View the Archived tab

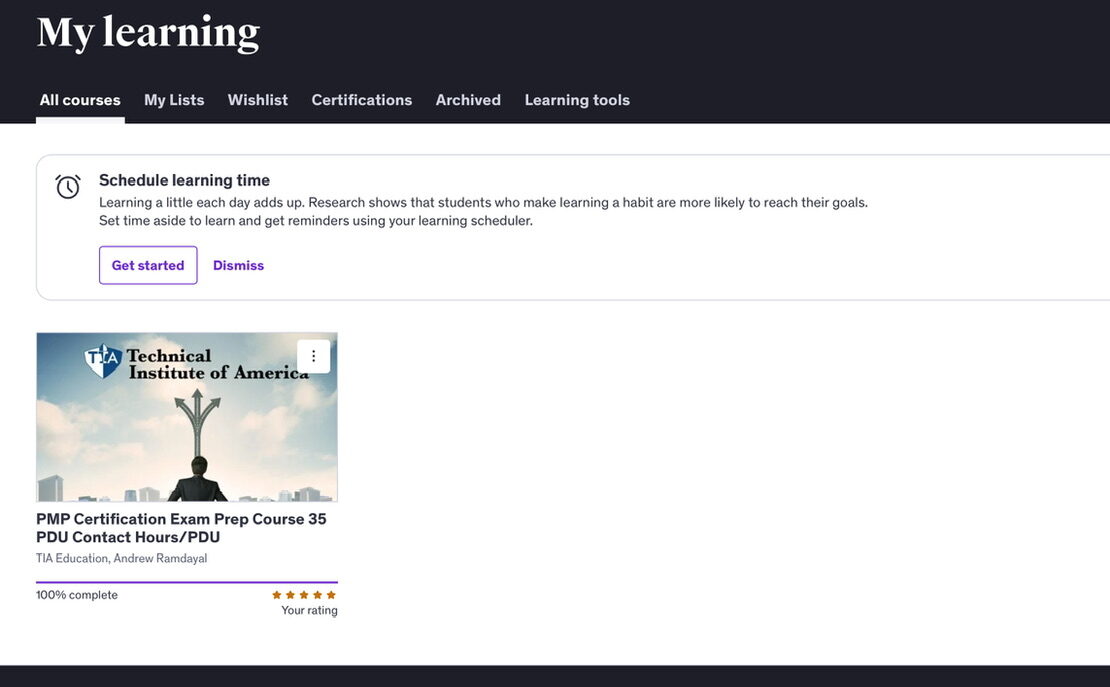(x=468, y=100)
